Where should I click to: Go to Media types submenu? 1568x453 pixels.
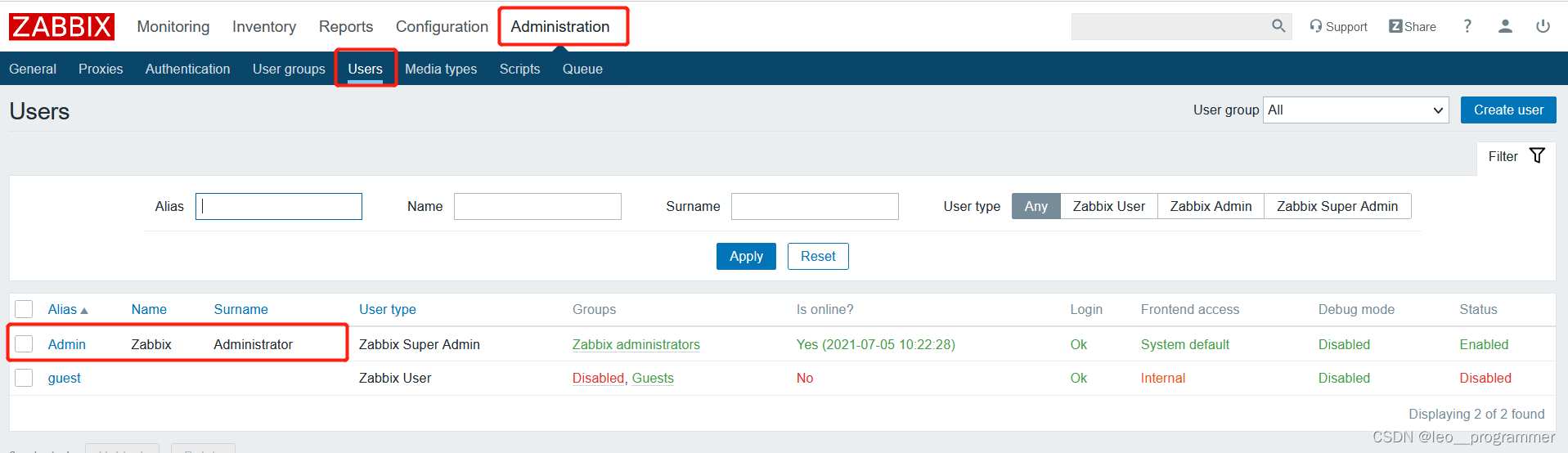tap(441, 69)
